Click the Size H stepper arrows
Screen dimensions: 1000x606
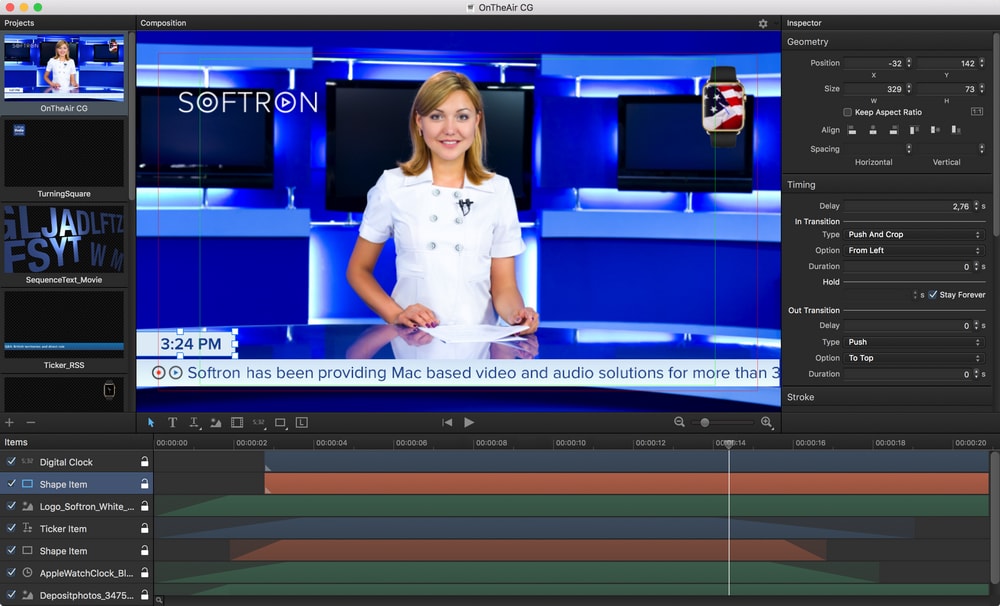pyautogui.click(x=982, y=89)
